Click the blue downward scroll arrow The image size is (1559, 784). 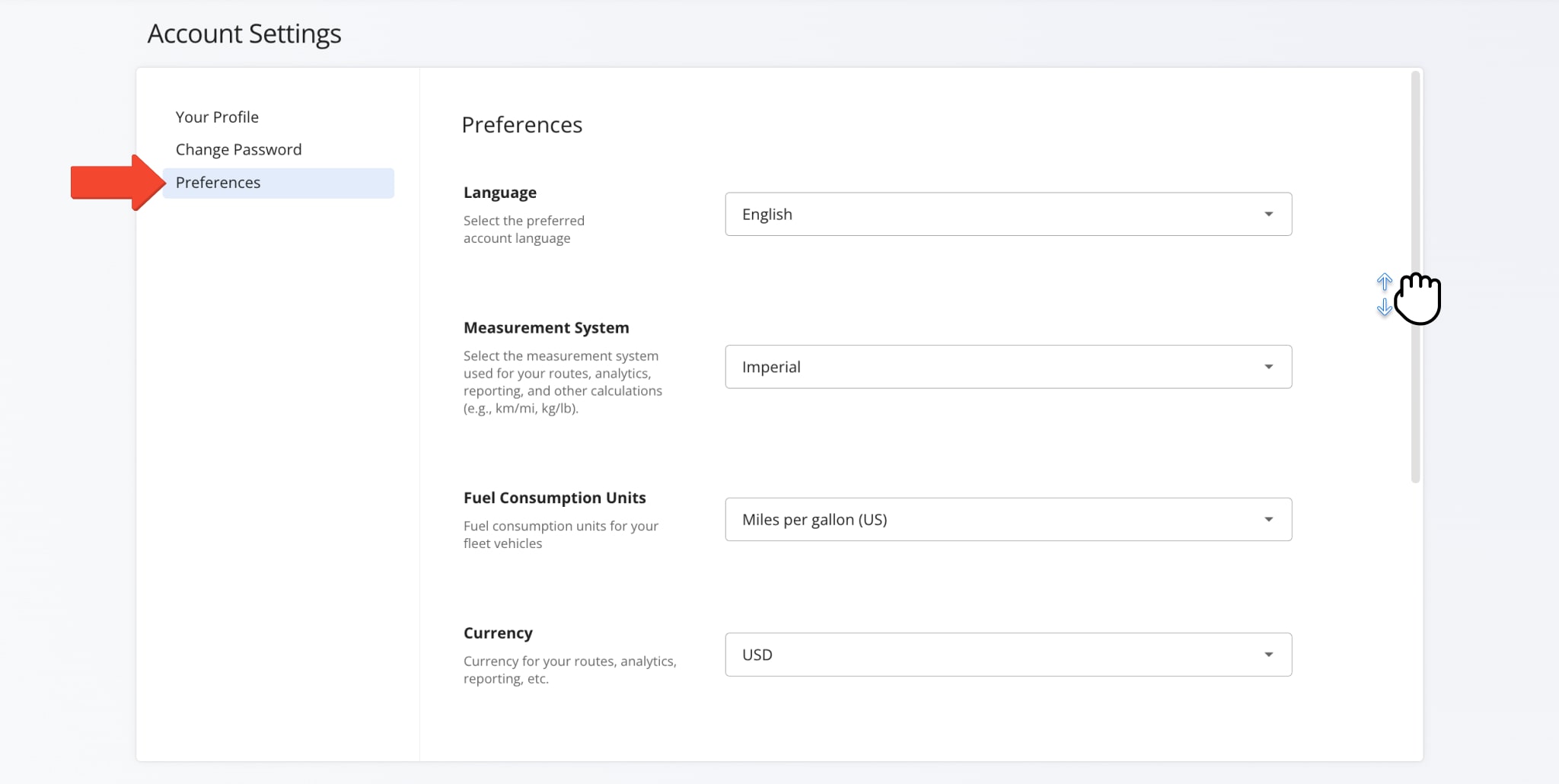[x=1384, y=308]
